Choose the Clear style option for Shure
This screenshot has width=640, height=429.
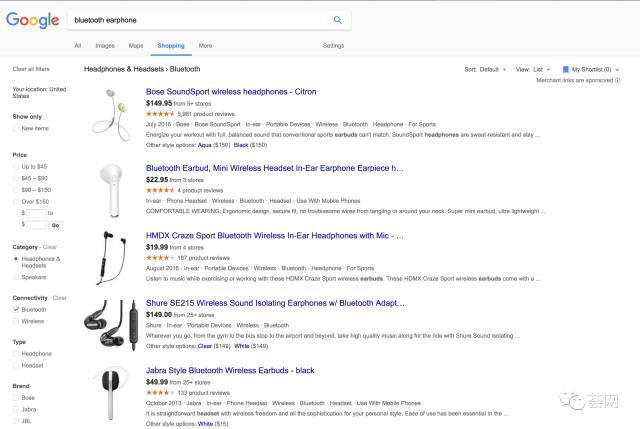(204, 346)
